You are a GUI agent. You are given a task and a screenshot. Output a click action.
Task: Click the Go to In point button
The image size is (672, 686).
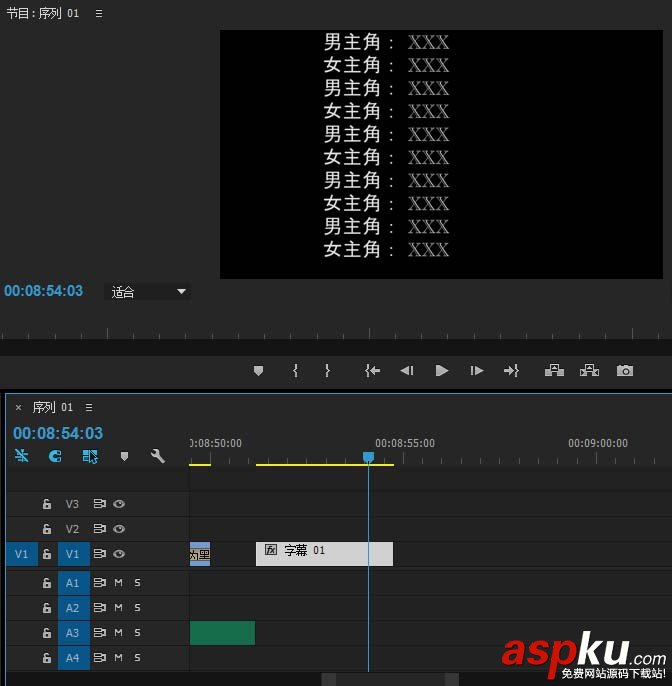[372, 370]
